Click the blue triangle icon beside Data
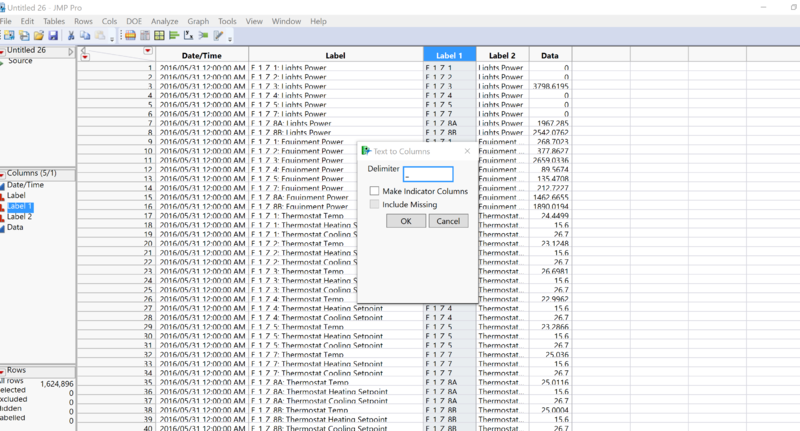The width and height of the screenshot is (800, 431). (3, 228)
